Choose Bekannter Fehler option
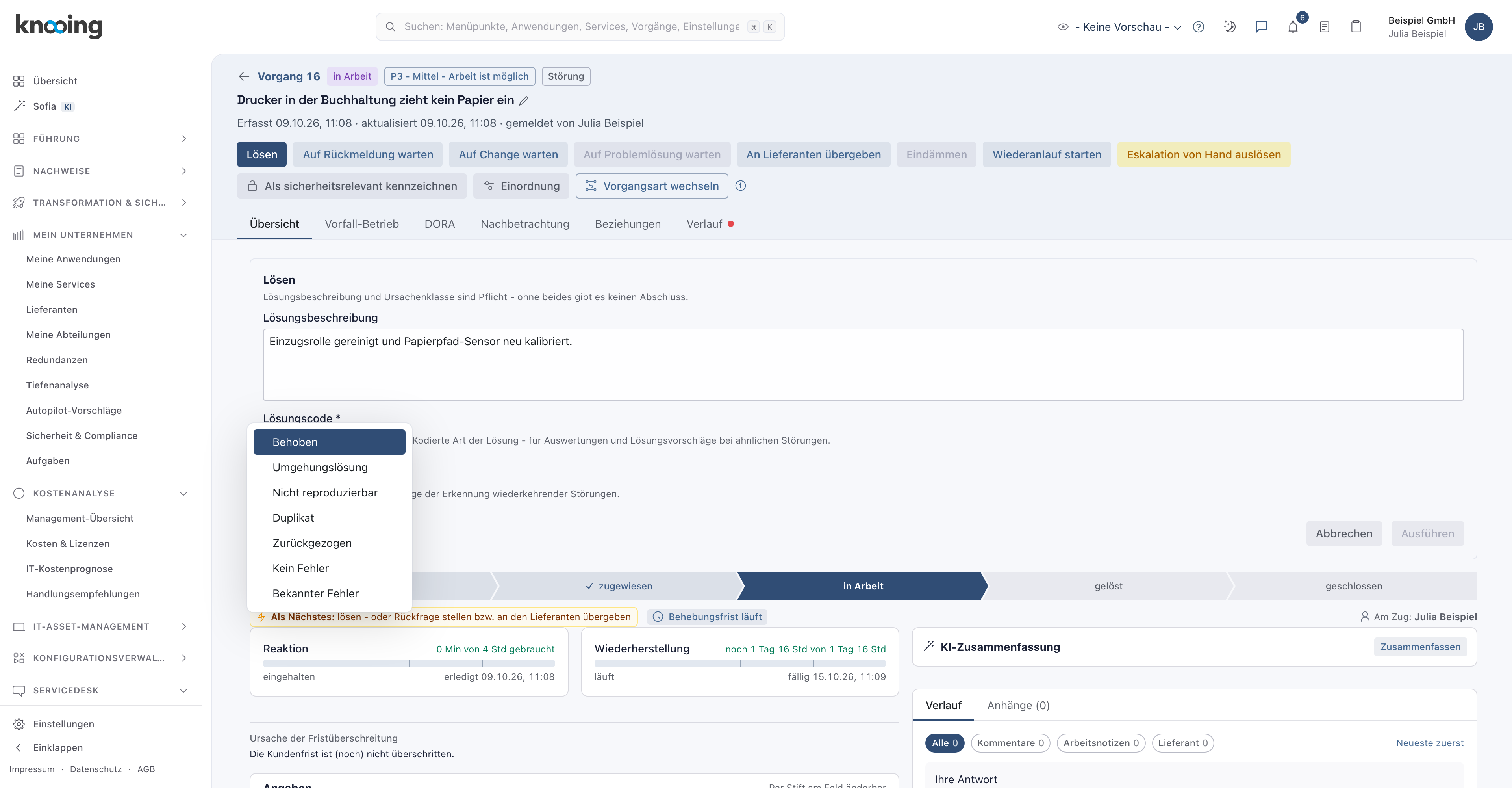 [x=329, y=594]
